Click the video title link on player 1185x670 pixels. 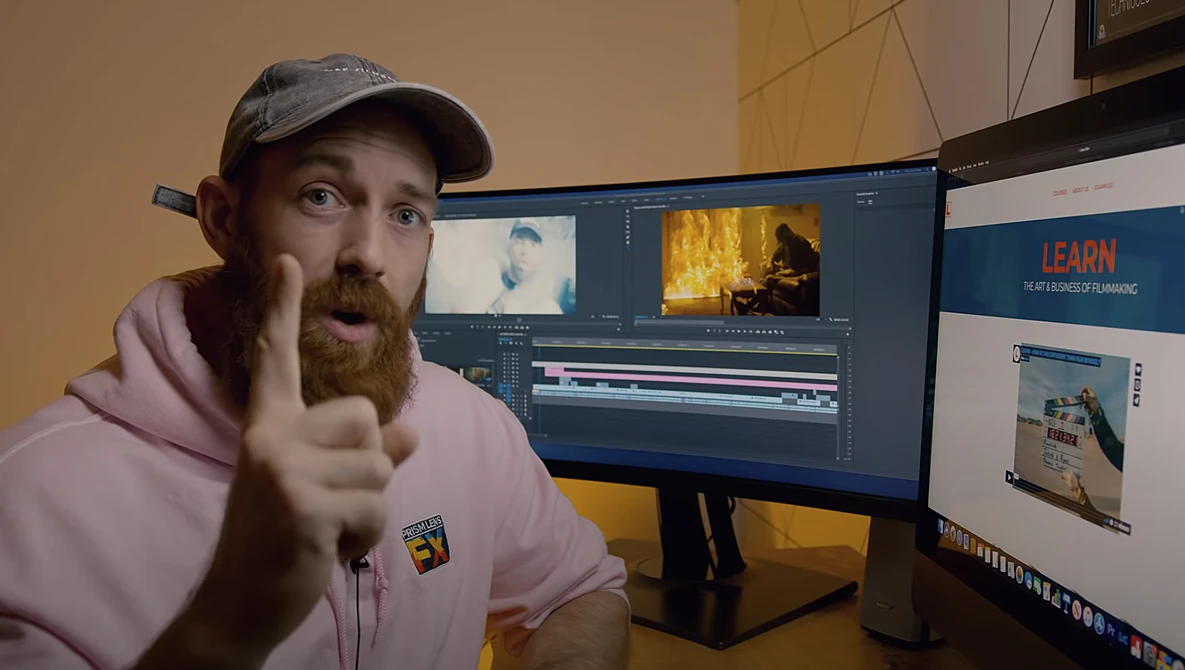(1061, 357)
